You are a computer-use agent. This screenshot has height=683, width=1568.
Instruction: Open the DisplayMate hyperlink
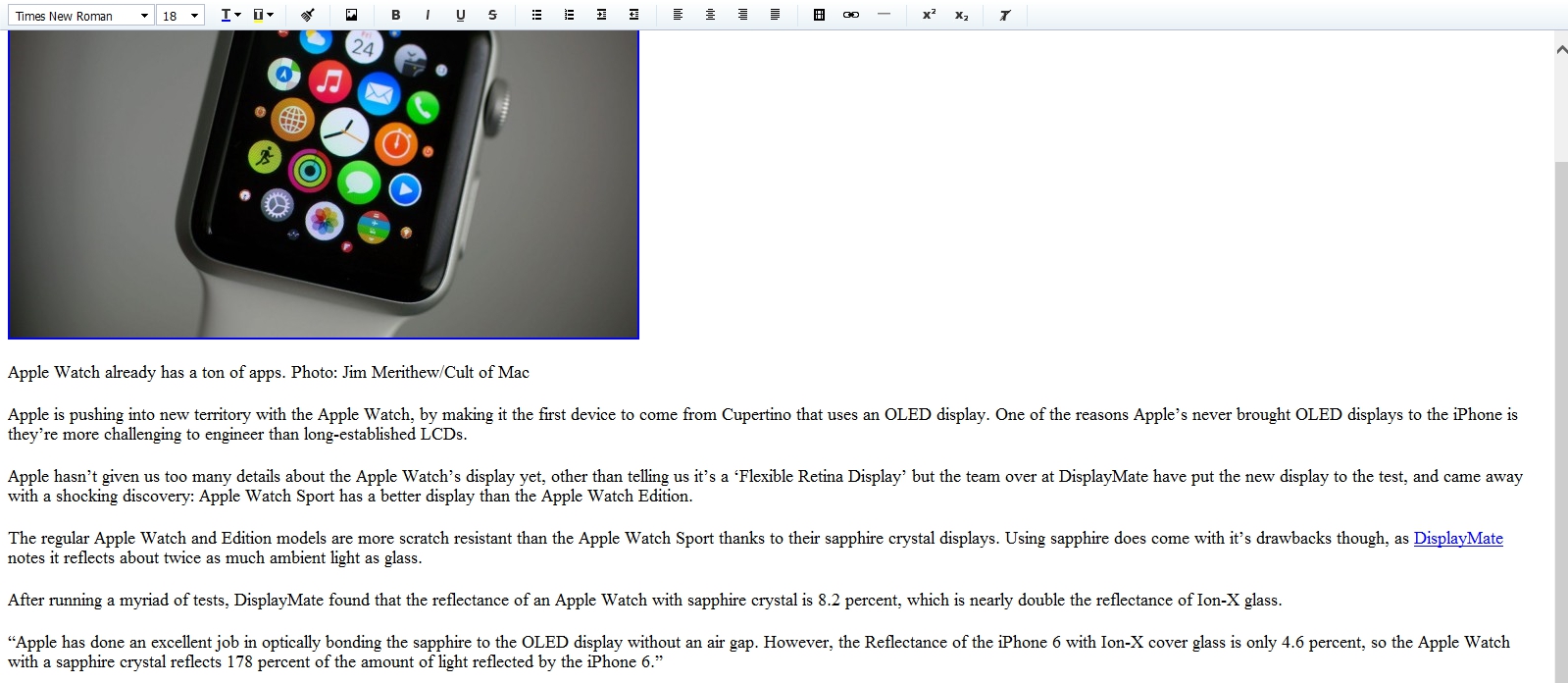pyautogui.click(x=1458, y=538)
